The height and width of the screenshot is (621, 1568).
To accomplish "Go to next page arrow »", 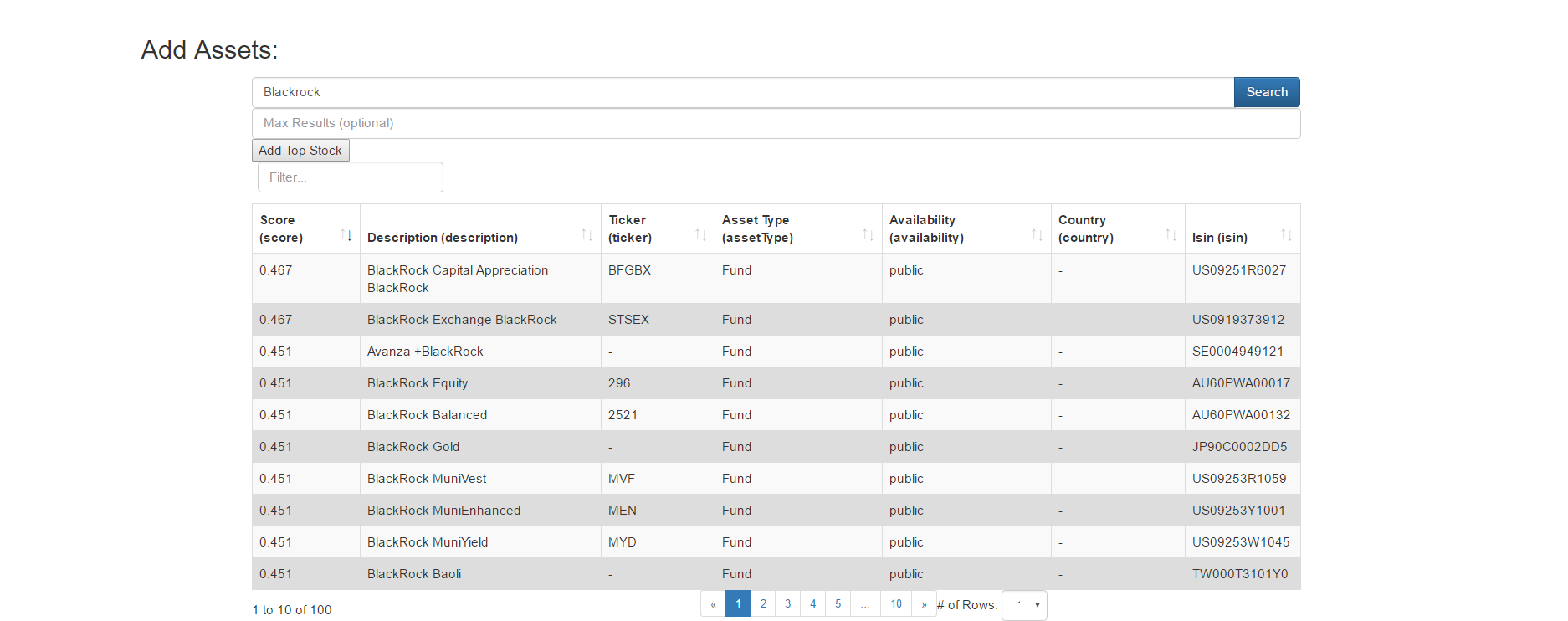I will (924, 603).
